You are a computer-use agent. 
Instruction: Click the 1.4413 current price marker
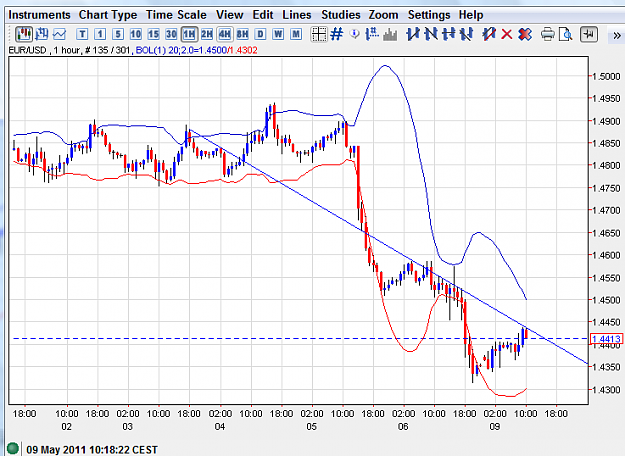tap(606, 339)
